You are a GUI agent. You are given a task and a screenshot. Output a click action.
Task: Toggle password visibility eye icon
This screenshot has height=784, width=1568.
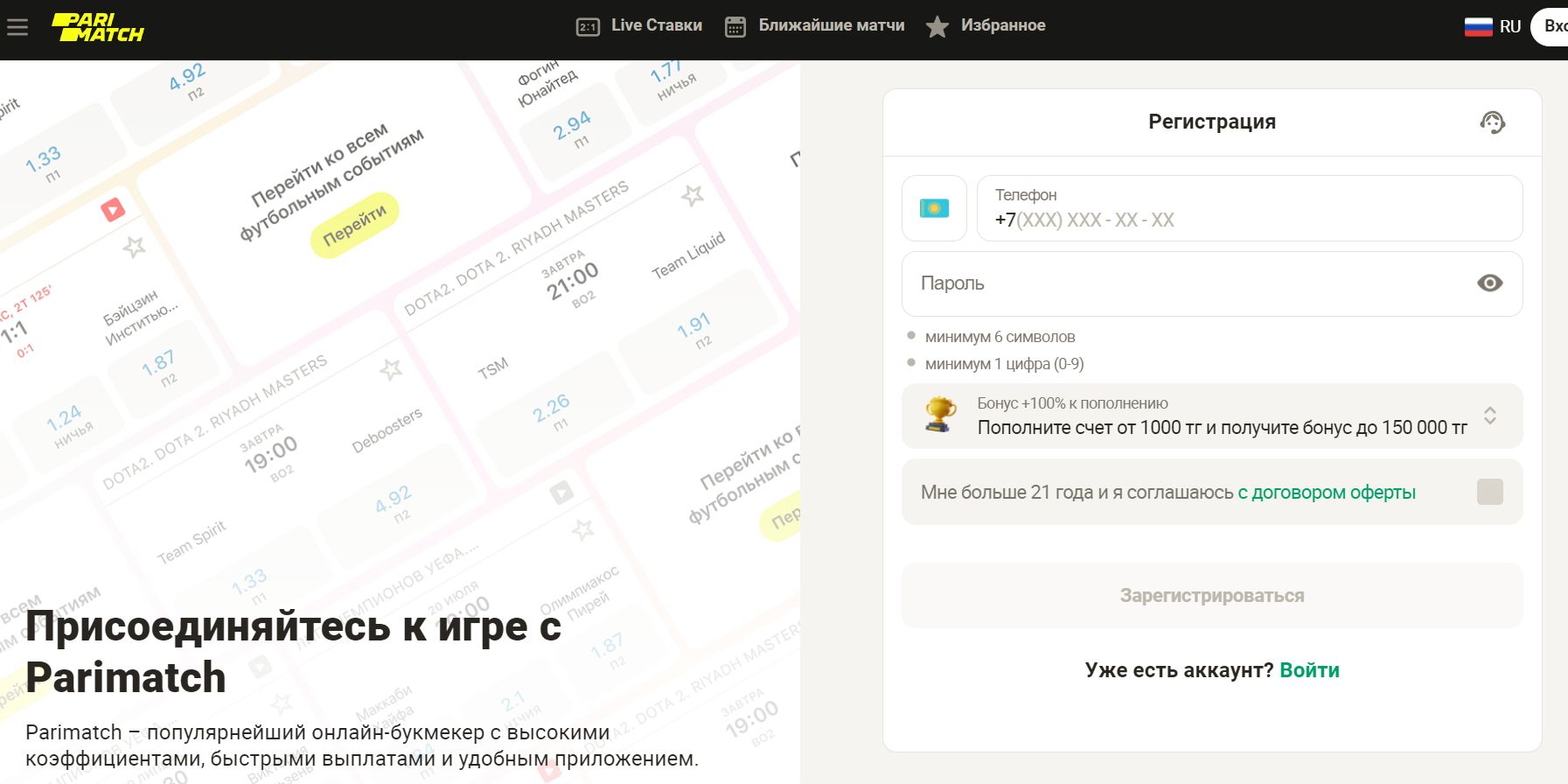pyautogui.click(x=1489, y=283)
